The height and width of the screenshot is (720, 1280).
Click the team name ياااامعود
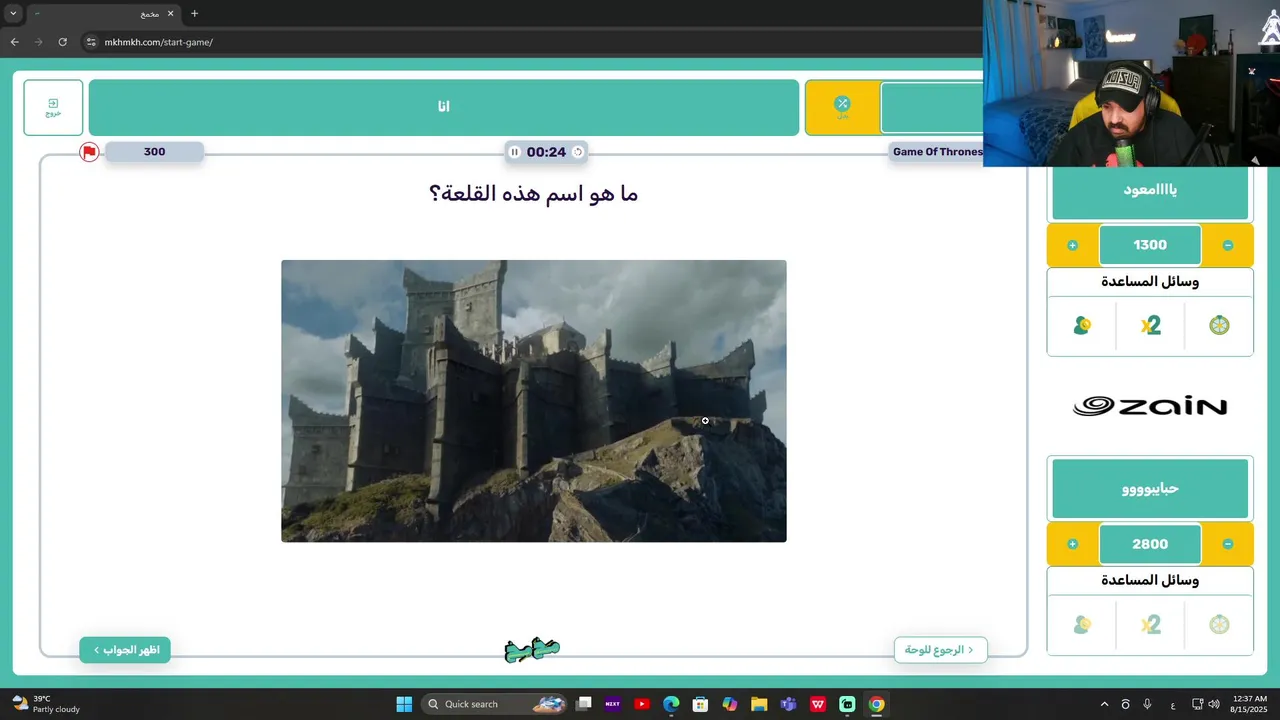1150,190
